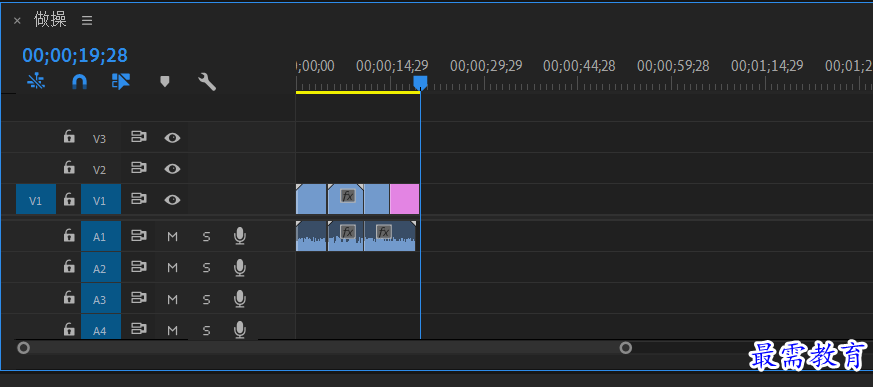Toggle nest sequence insert mode icon
Image resolution: width=873 pixels, height=387 pixels.
pyautogui.click(x=36, y=82)
